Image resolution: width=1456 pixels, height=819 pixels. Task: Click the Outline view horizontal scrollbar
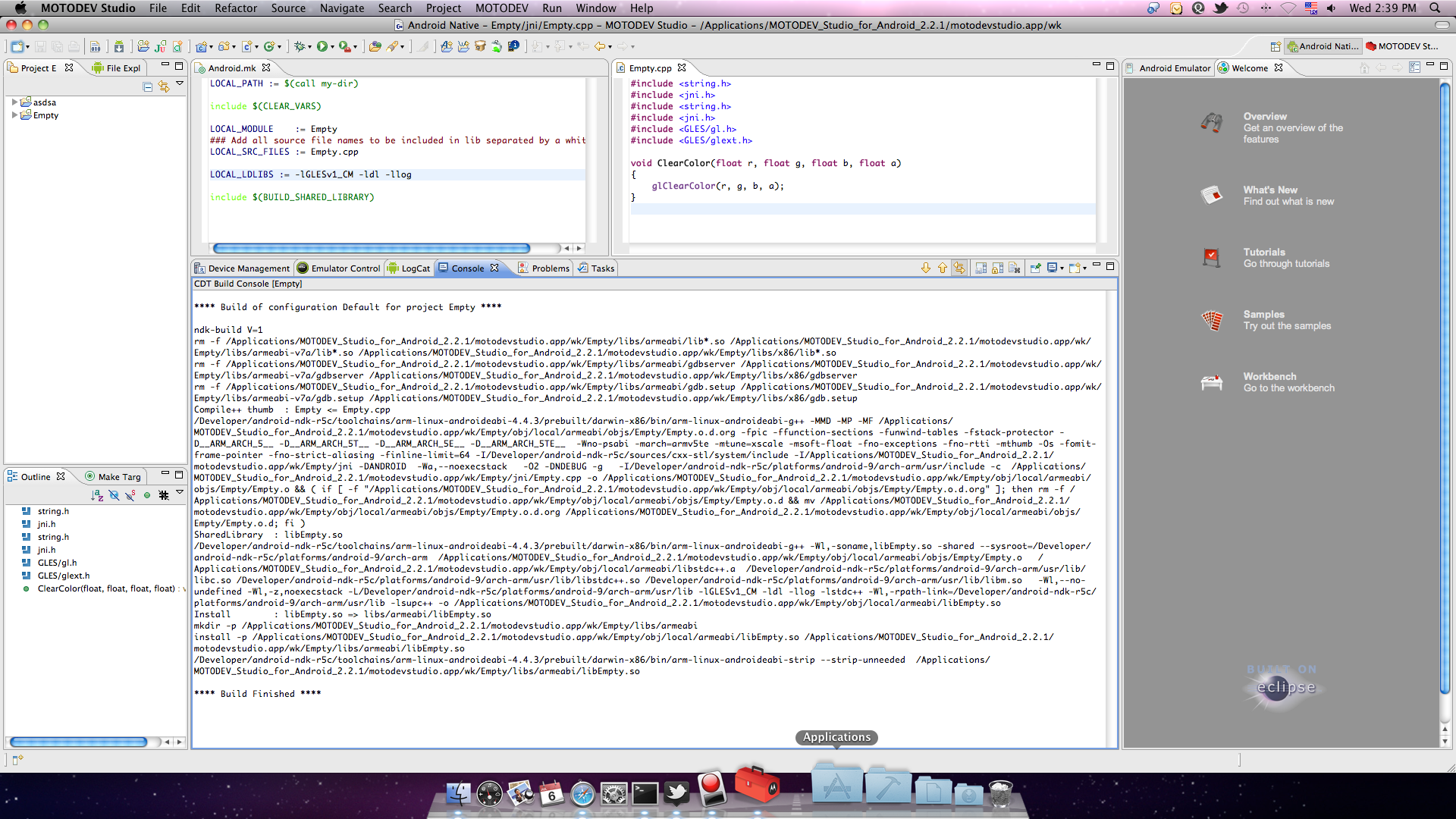[78, 742]
